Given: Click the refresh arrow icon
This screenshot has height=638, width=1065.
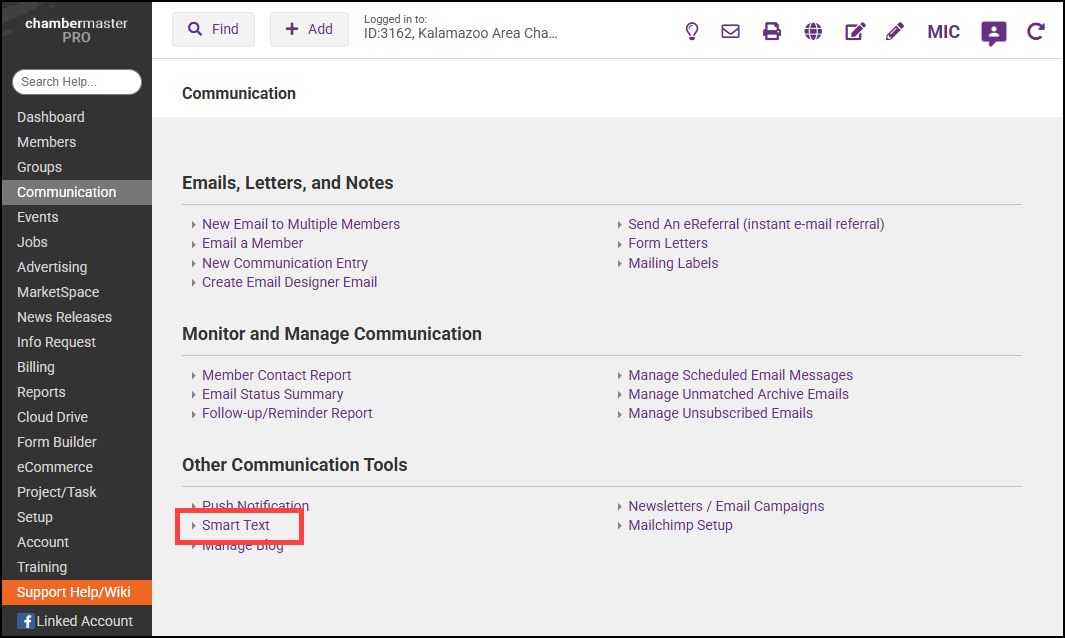Looking at the screenshot, I should pyautogui.click(x=1036, y=31).
